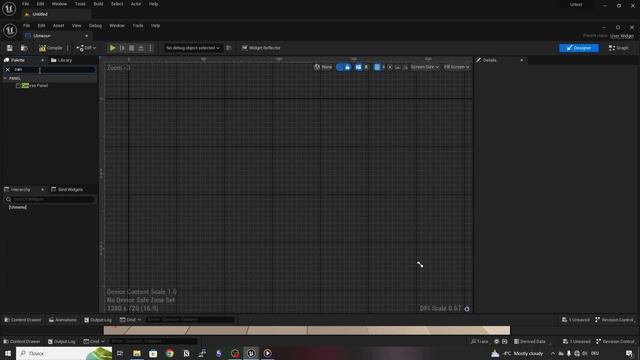Click the Task View taskbar icon
Image resolution: width=640 pixels, height=360 pixels.
[x=120, y=353]
